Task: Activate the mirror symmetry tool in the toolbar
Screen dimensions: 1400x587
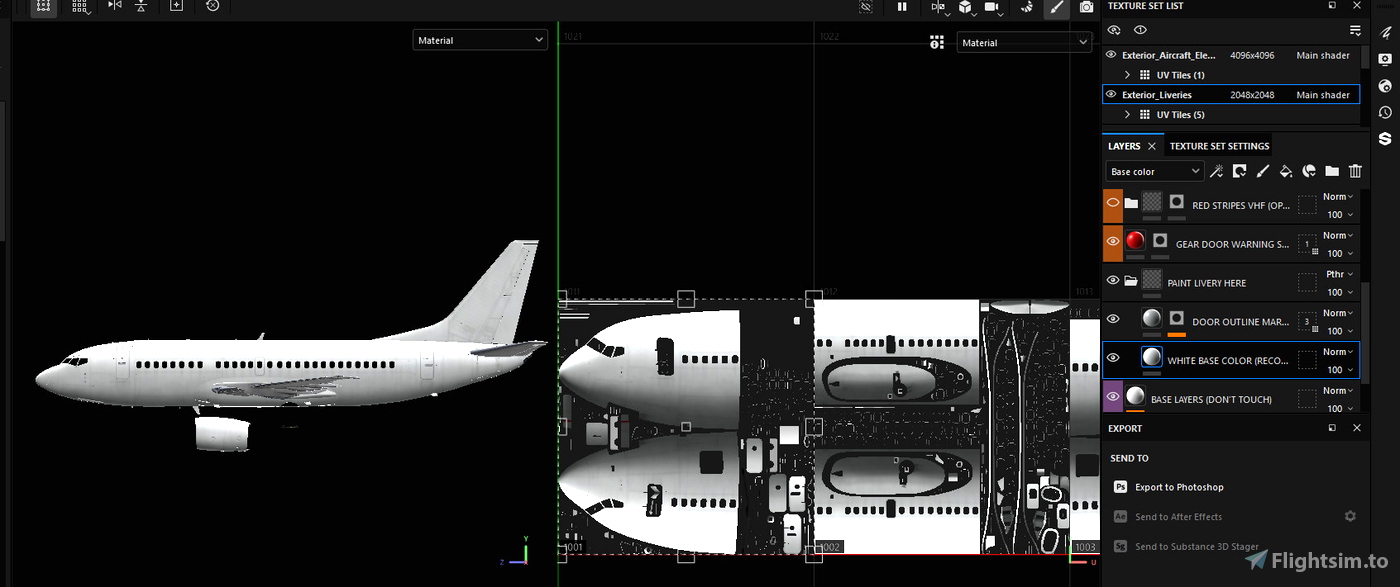Action: coord(115,7)
